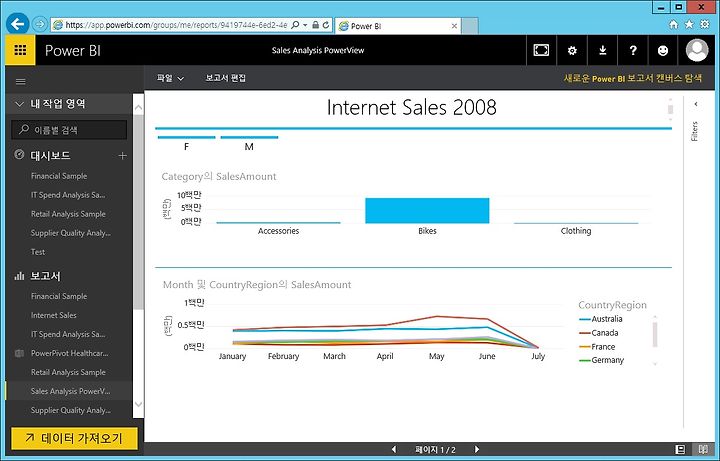Screen dimensions: 720x461
Task: Click the download icon in header
Action: (x=602, y=50)
